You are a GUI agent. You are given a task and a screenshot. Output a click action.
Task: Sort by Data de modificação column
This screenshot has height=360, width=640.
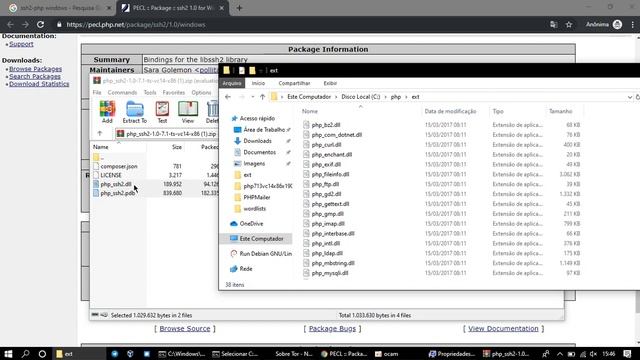pyautogui.click(x=450, y=111)
